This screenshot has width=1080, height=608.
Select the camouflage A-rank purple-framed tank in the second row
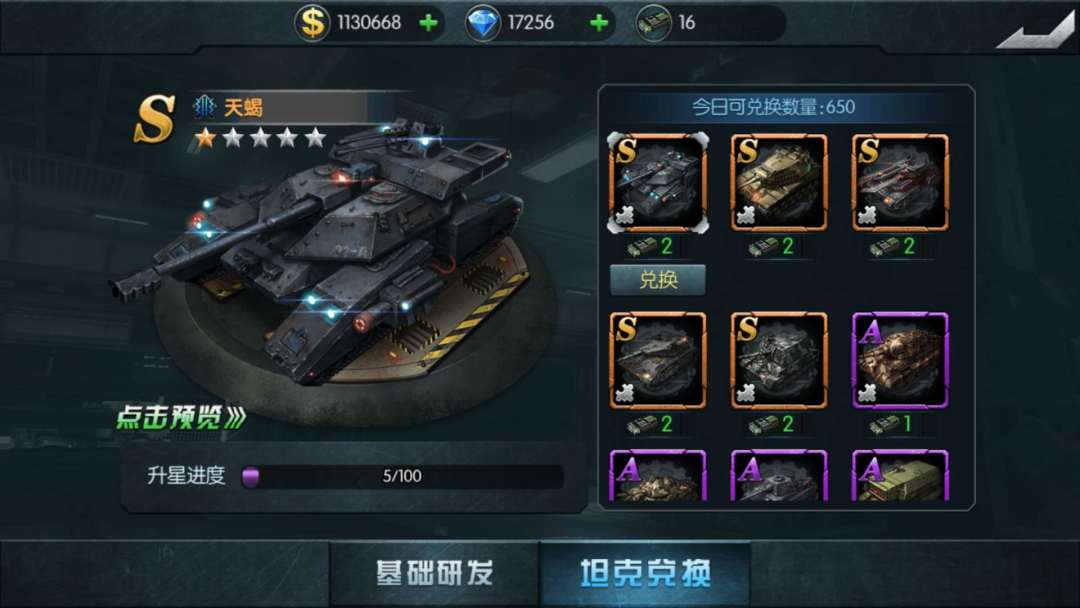coord(900,360)
